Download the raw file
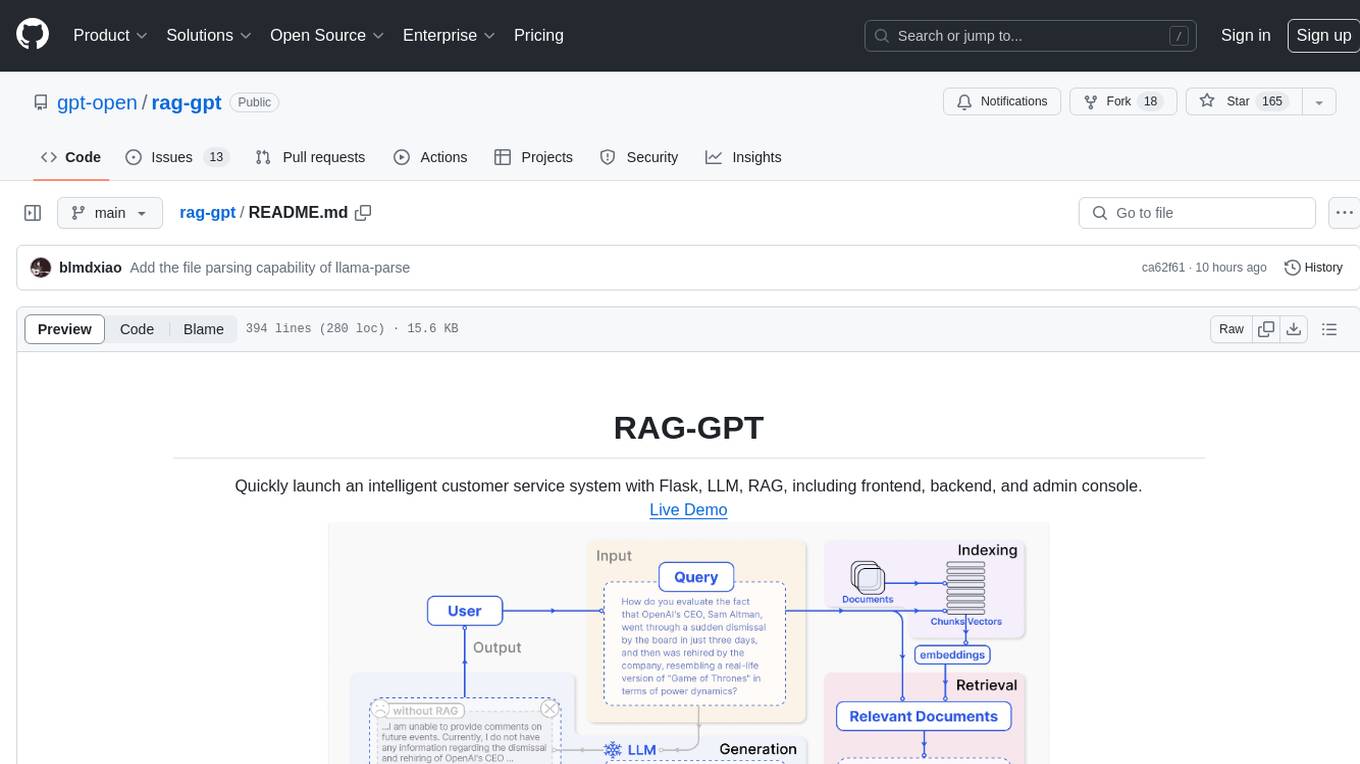1360x764 pixels. [1294, 329]
